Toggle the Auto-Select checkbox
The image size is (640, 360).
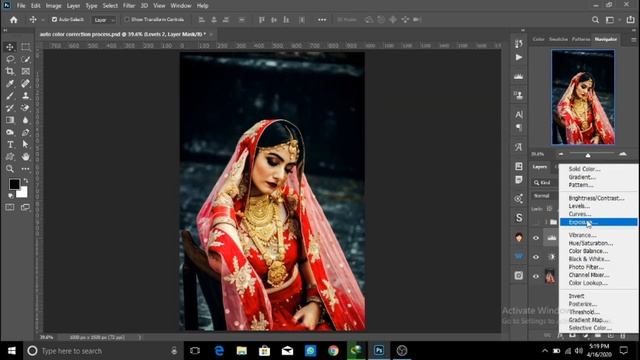(54, 20)
